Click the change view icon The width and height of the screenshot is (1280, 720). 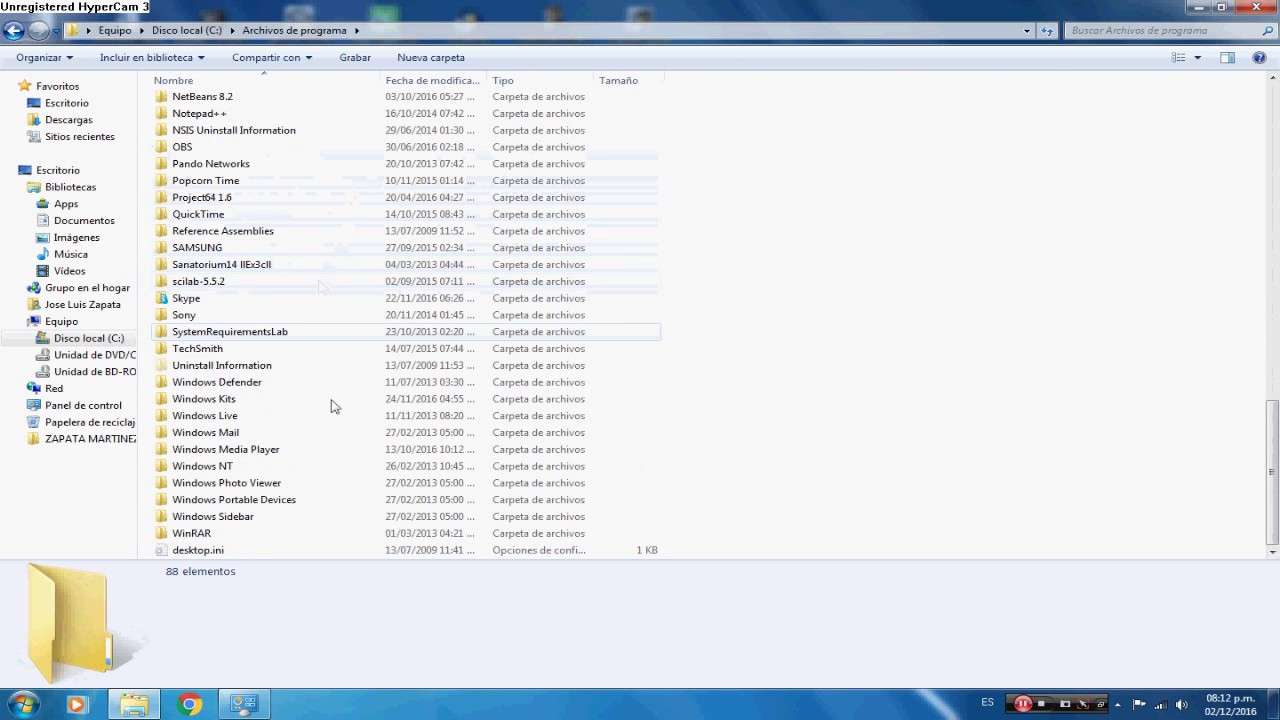pyautogui.click(x=1178, y=58)
